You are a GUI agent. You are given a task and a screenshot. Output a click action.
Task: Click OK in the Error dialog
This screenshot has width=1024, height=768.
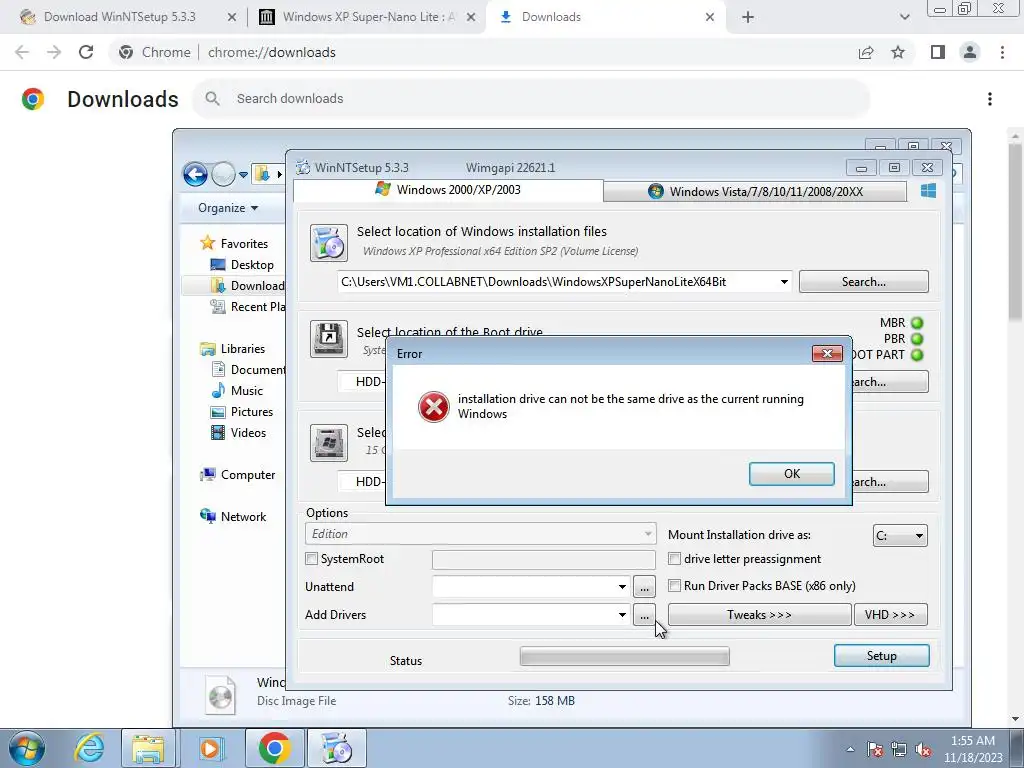click(x=792, y=474)
